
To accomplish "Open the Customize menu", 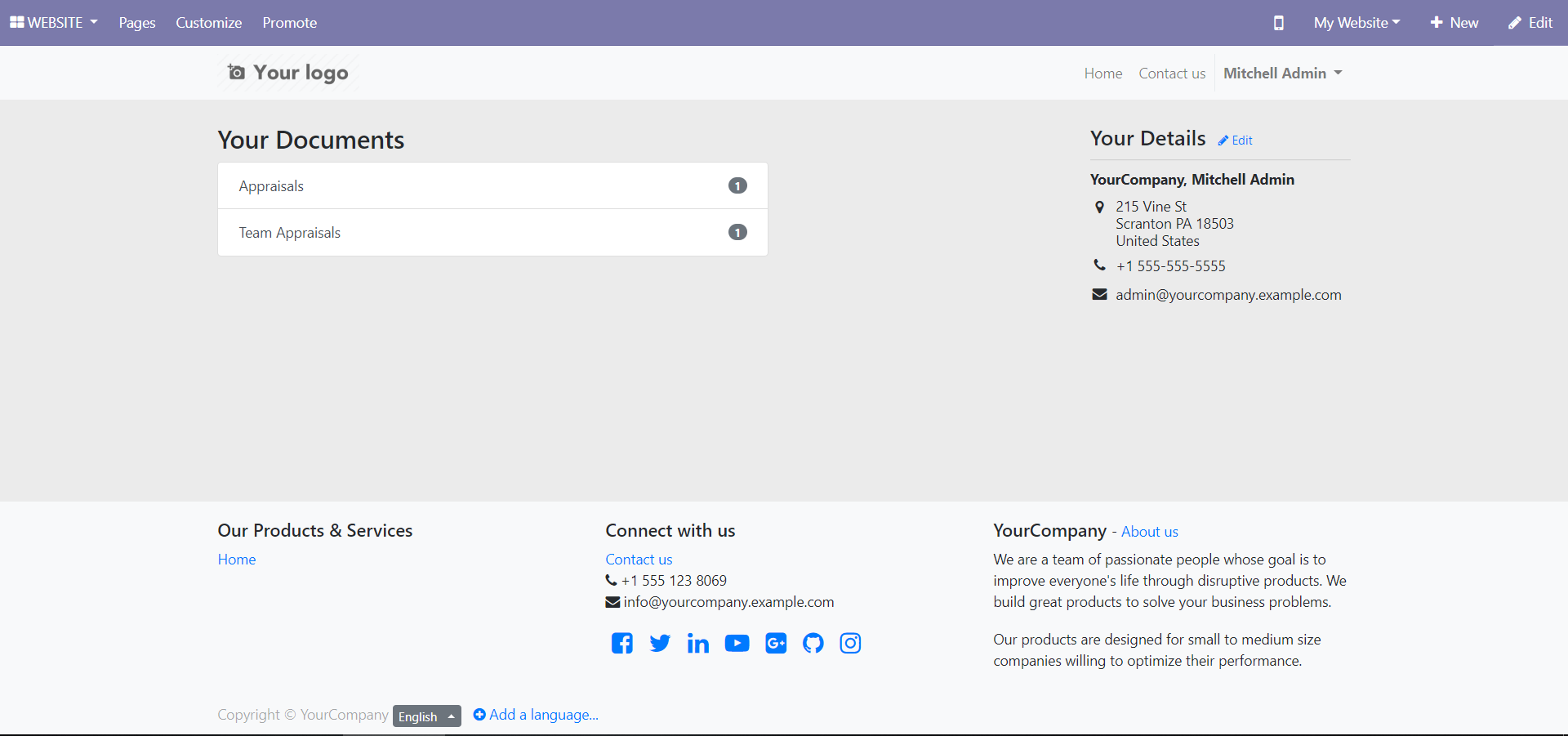I will click(x=208, y=23).
